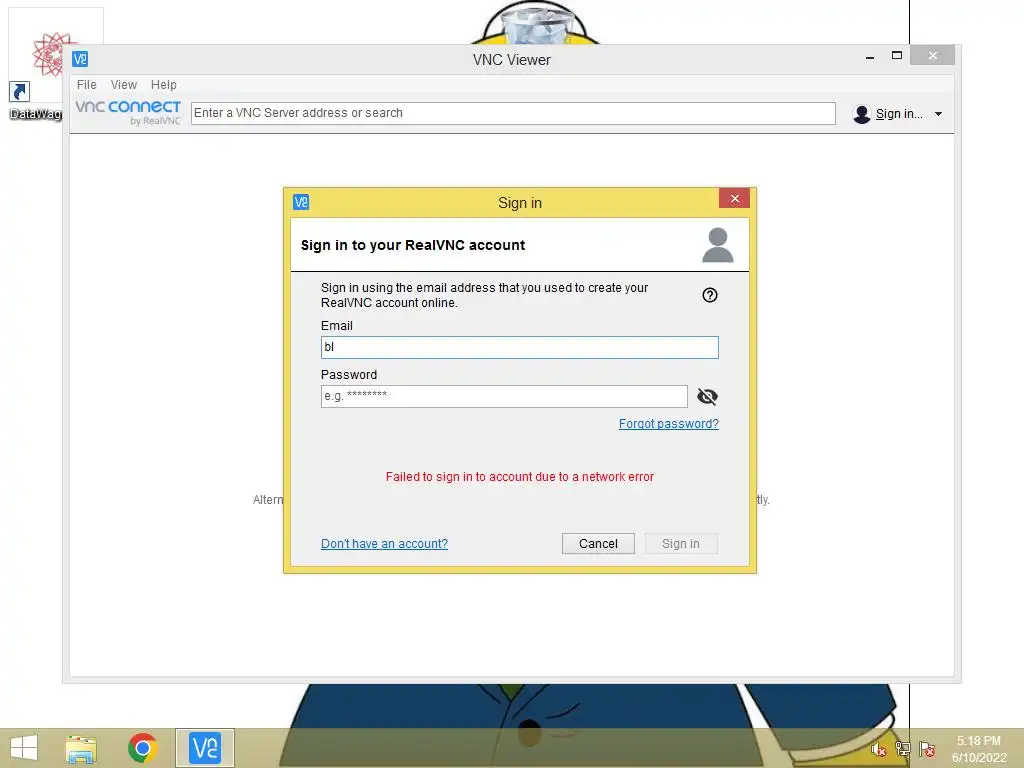Minimize the VNC Viewer window
This screenshot has width=1024, height=768.
[x=870, y=57]
